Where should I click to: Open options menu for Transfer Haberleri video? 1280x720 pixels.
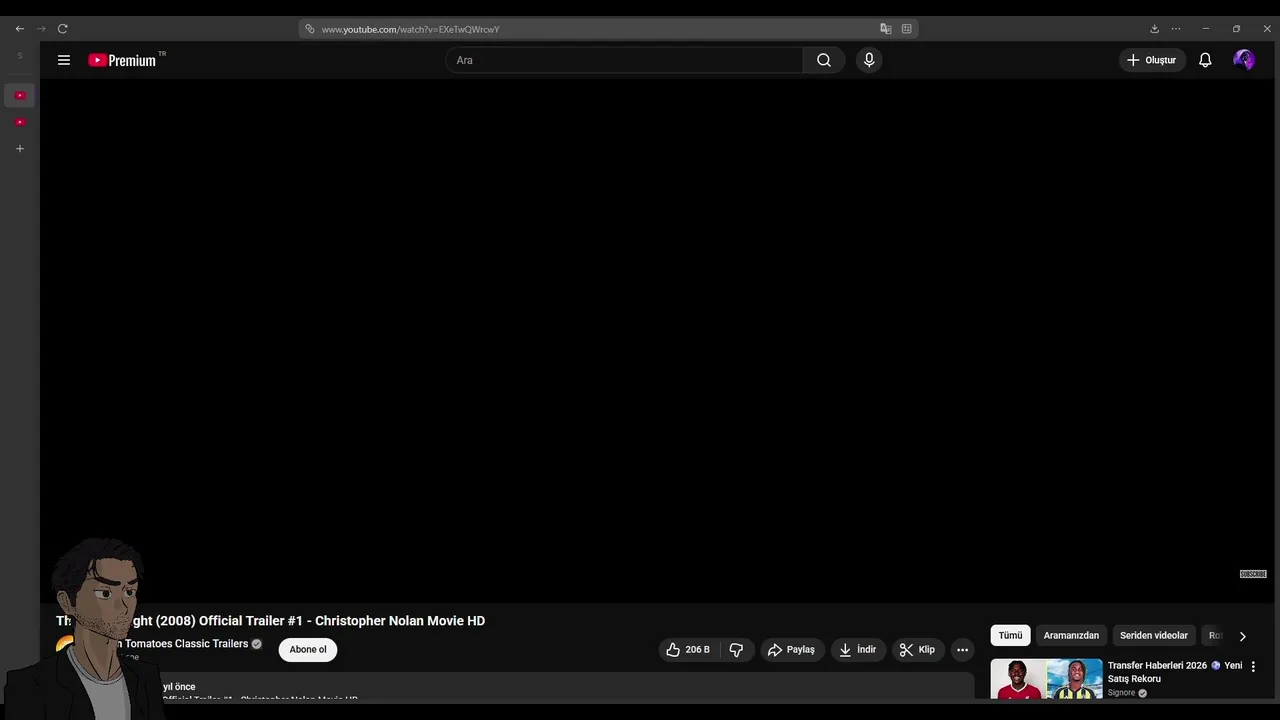coord(1253,667)
